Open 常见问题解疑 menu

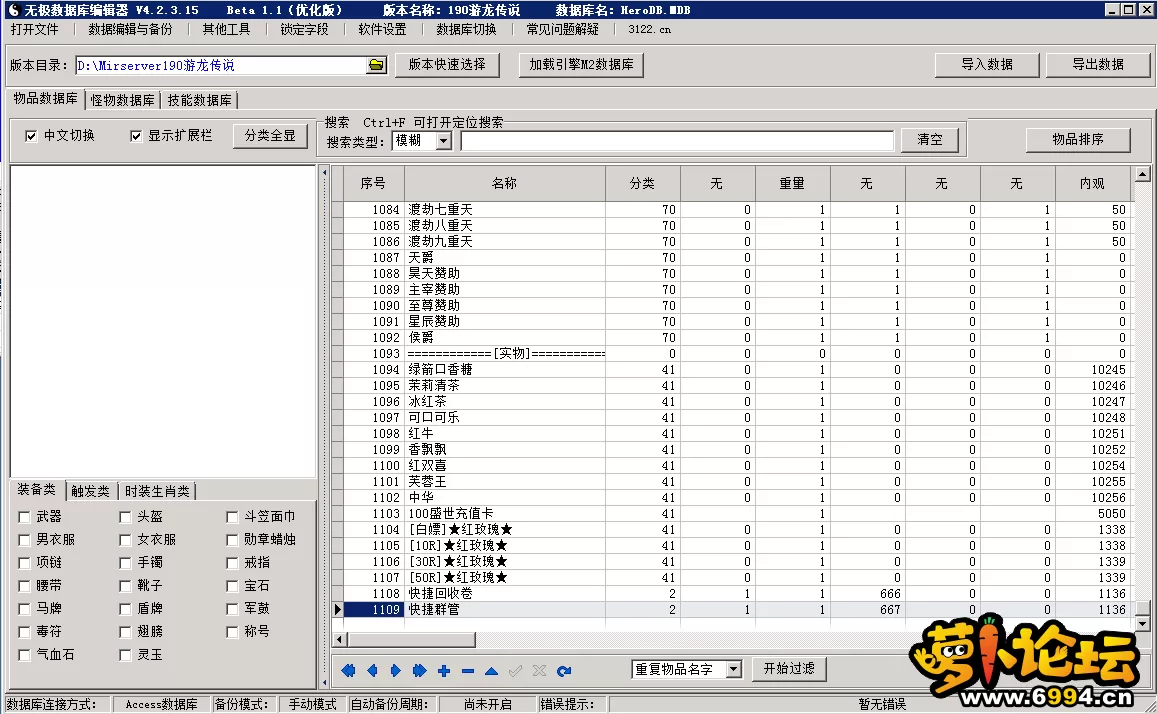563,30
